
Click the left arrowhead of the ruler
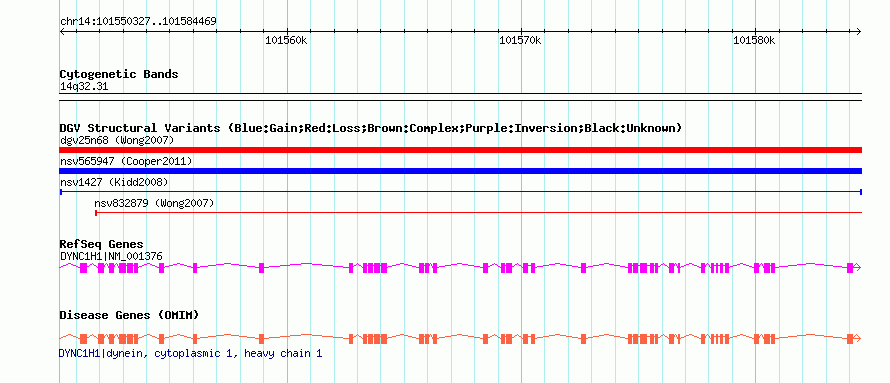[x=63, y=32]
